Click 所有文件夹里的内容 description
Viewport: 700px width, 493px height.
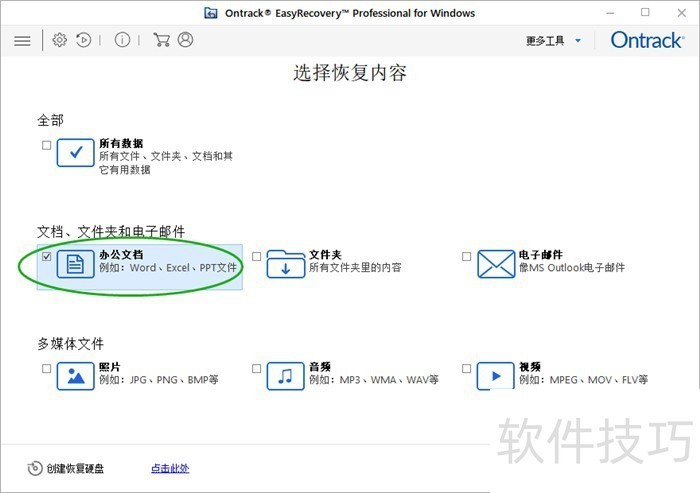(x=355, y=267)
